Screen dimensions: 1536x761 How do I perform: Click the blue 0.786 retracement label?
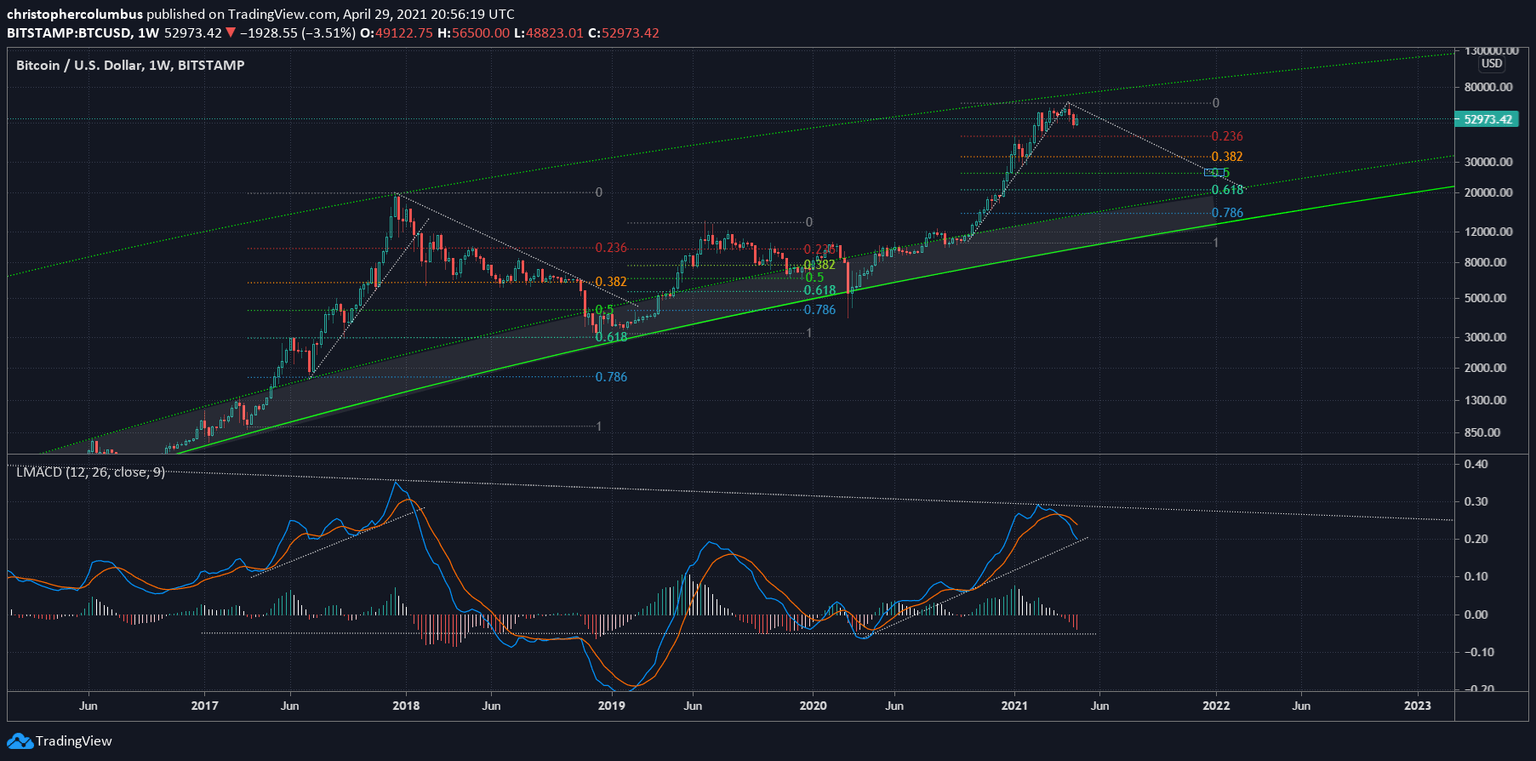click(x=1226, y=212)
